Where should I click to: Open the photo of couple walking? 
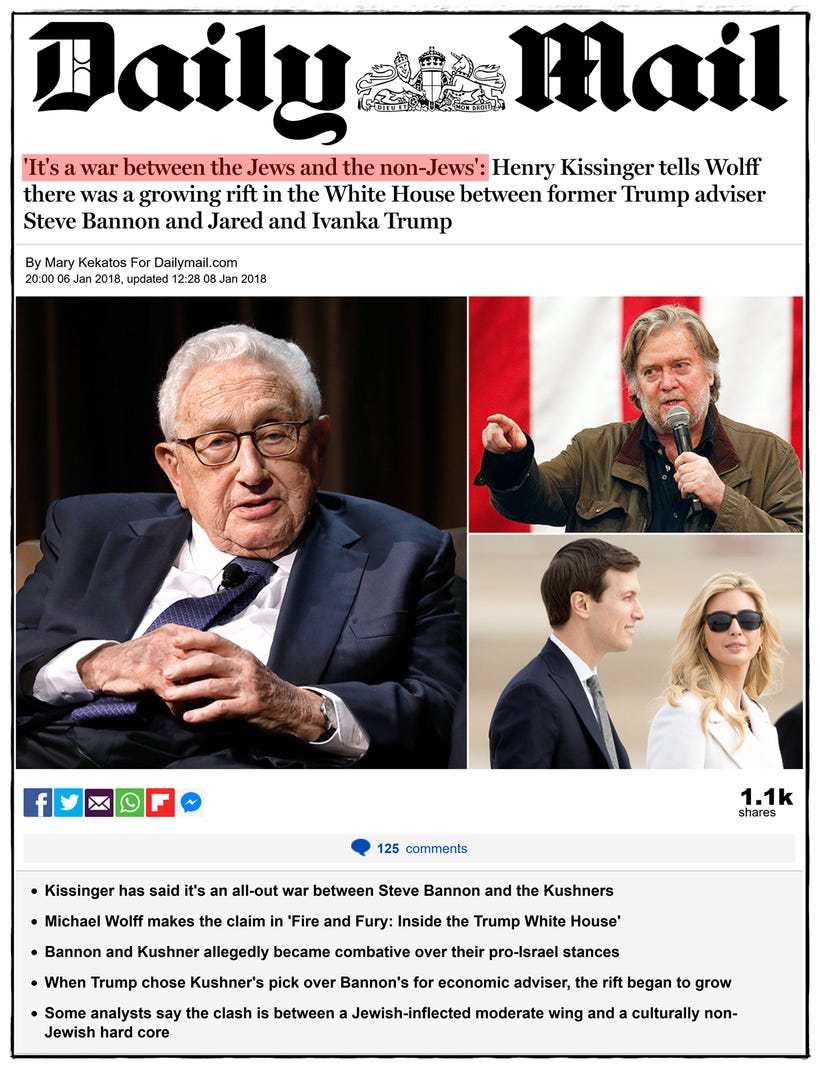[636, 652]
